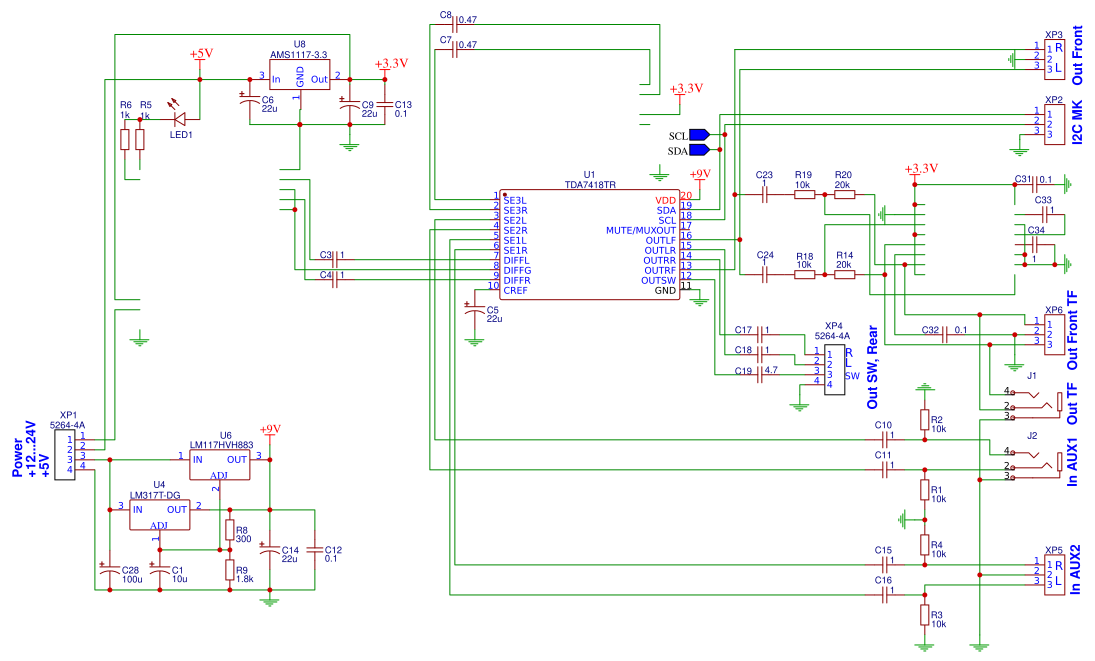Select the LM317T-DG regulator U4
Viewport: 1095px width, 661px height.
pyautogui.click(x=159, y=515)
